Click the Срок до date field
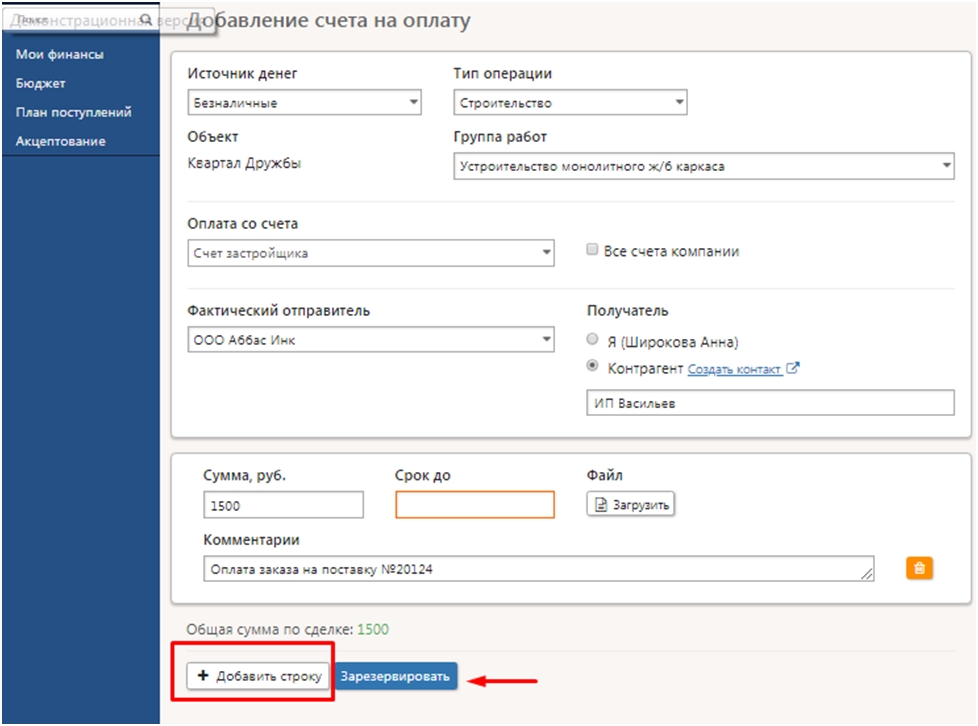978x726 pixels. pos(475,505)
